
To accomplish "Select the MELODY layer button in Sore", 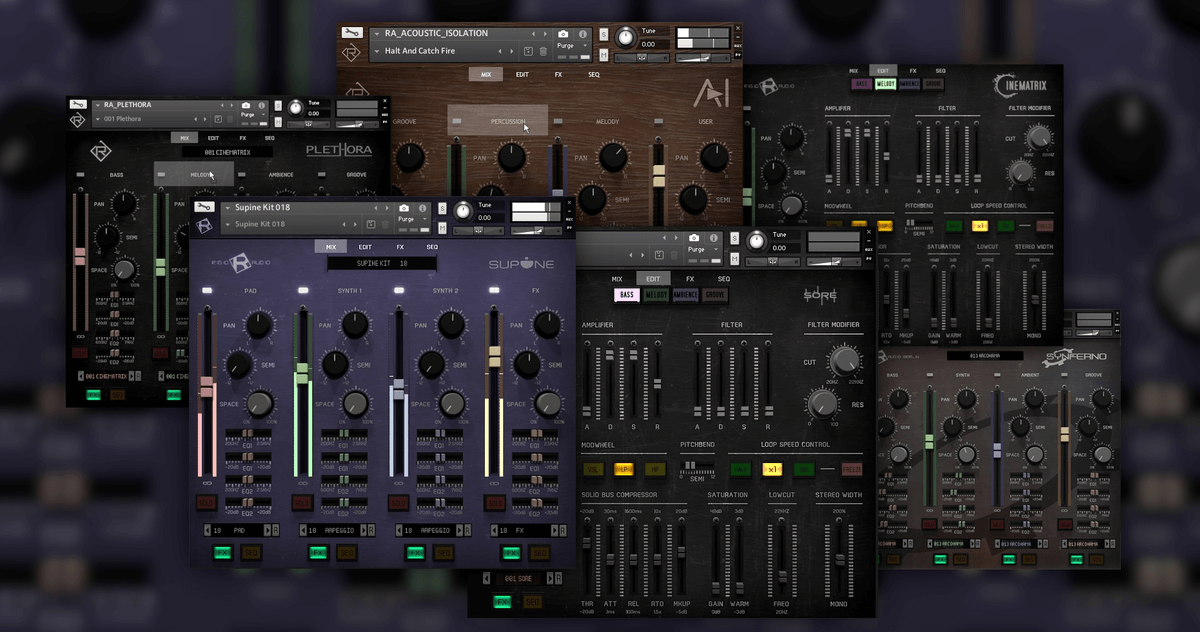I will click(x=656, y=295).
